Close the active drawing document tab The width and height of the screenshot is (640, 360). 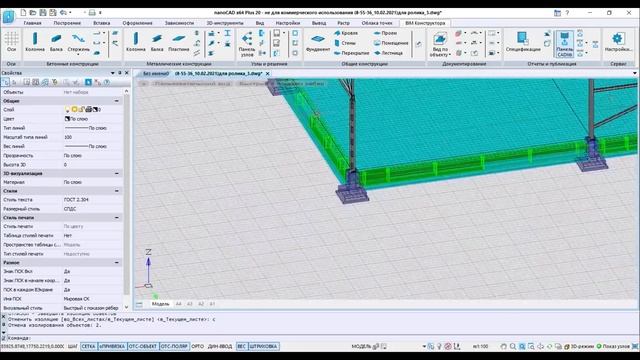coord(268,73)
